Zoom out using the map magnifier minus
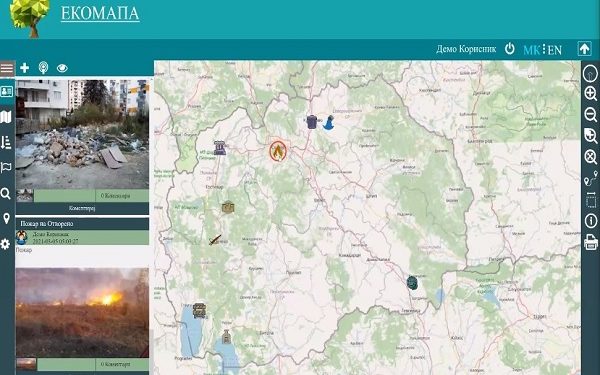Screen dimensions: 600x375 tap(590, 114)
